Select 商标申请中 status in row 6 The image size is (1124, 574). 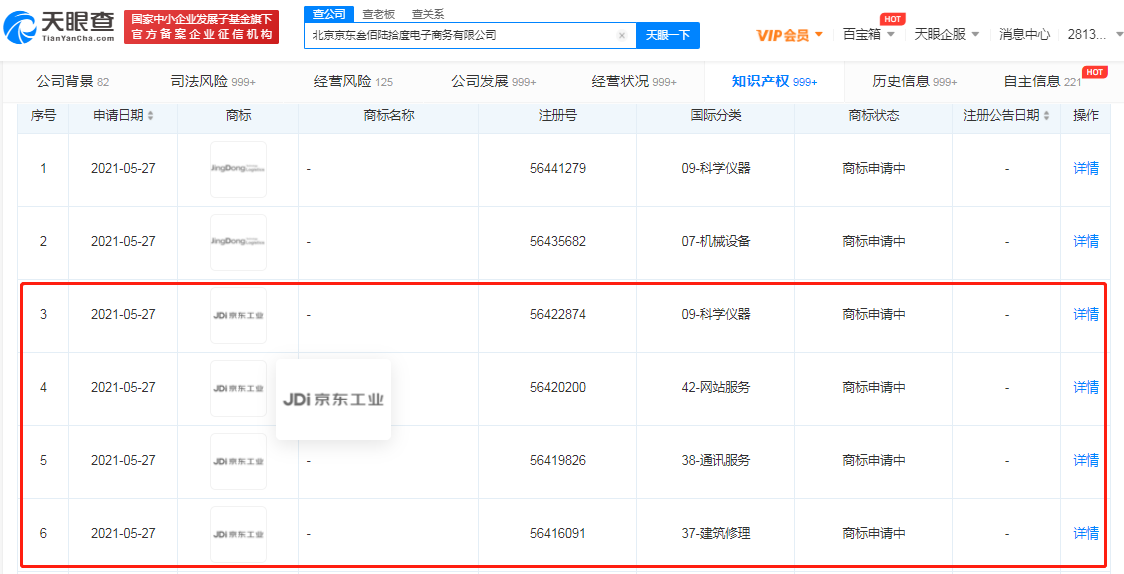tap(874, 535)
